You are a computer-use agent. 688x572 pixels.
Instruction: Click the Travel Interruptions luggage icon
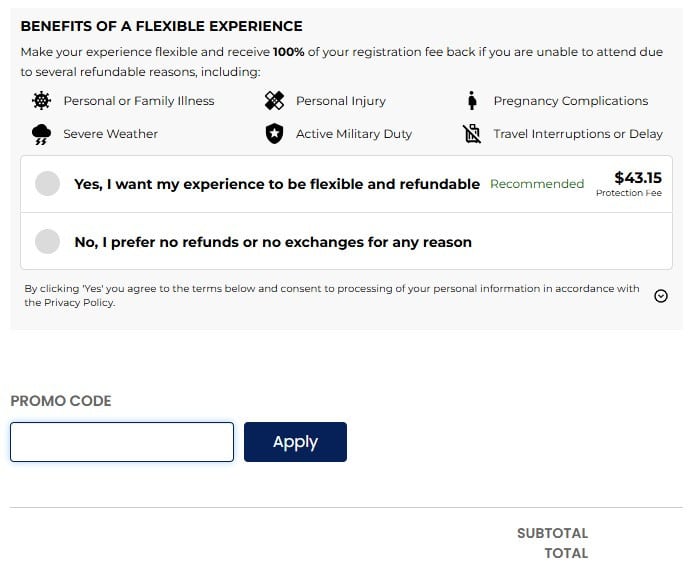pos(472,134)
